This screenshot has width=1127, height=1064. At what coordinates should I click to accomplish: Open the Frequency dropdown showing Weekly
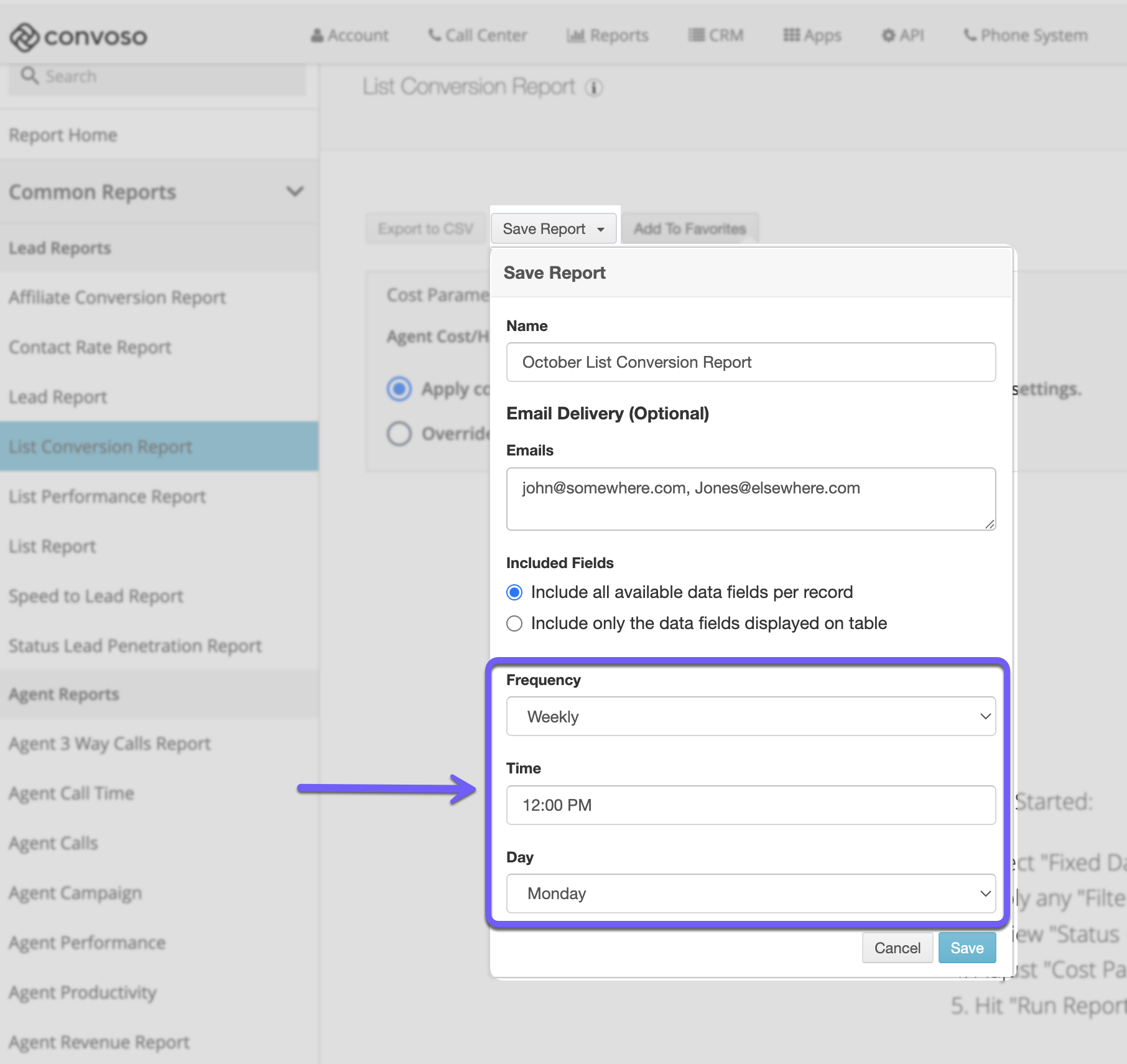pos(751,717)
